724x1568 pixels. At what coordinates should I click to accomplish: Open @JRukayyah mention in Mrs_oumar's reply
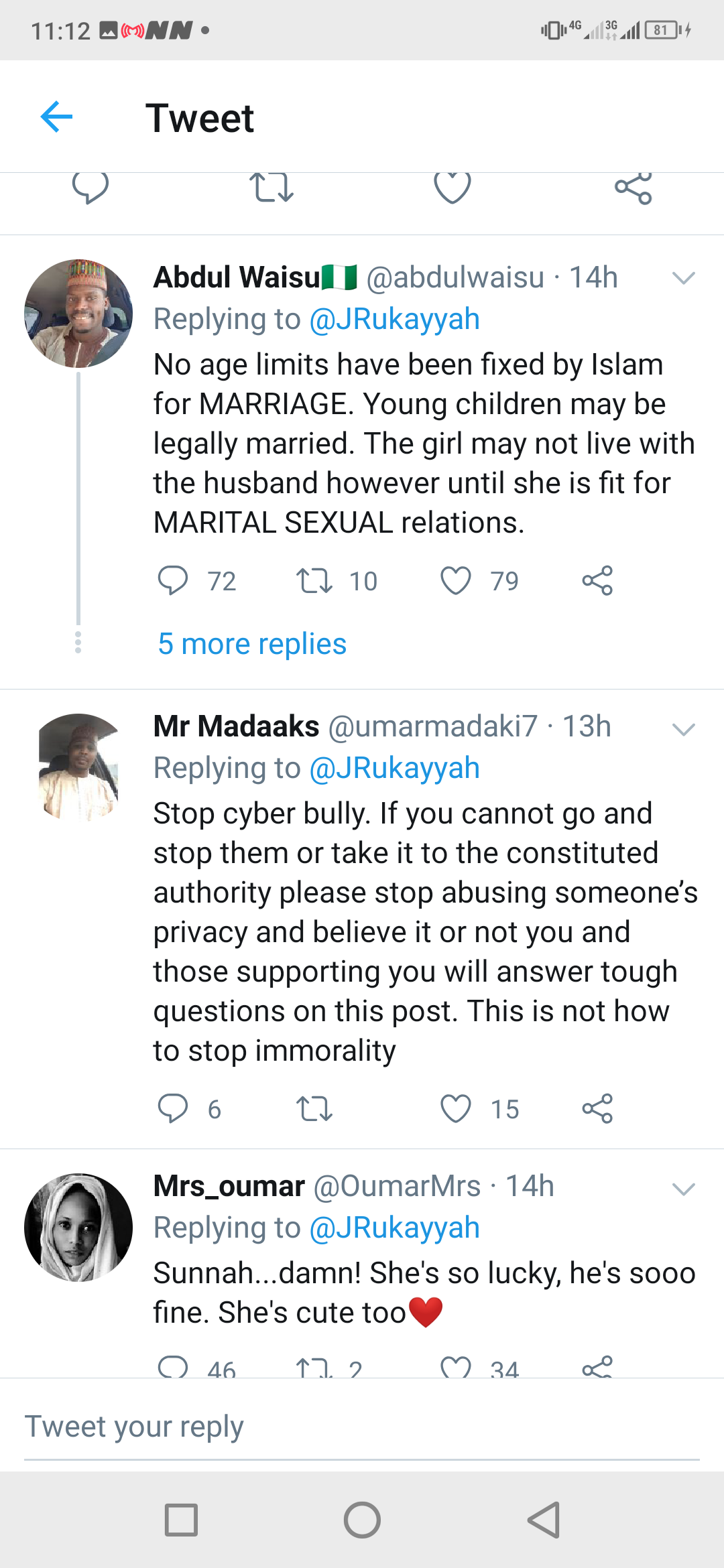pos(394,1228)
